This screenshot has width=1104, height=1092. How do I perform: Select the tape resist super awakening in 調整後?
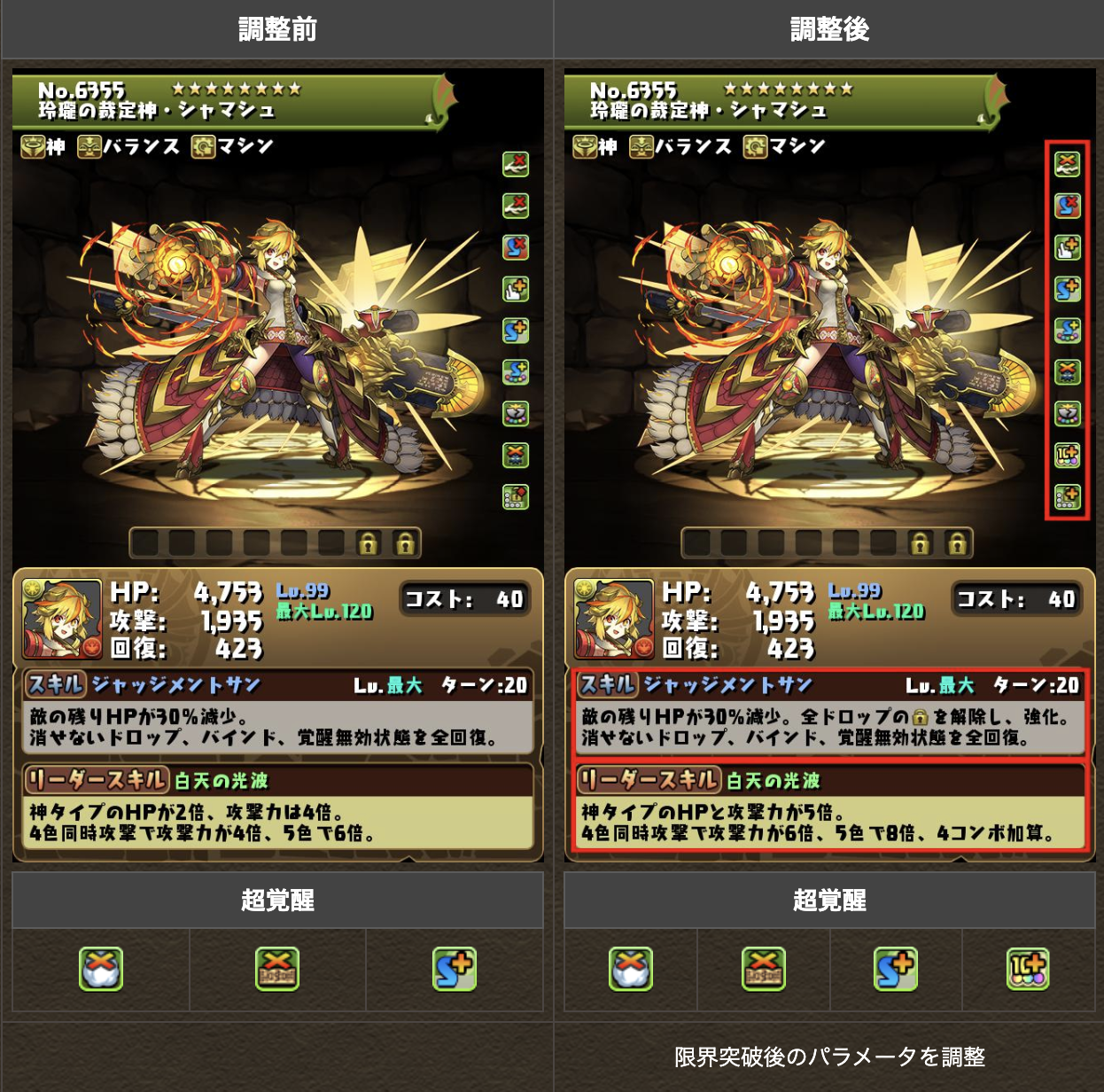(x=763, y=969)
